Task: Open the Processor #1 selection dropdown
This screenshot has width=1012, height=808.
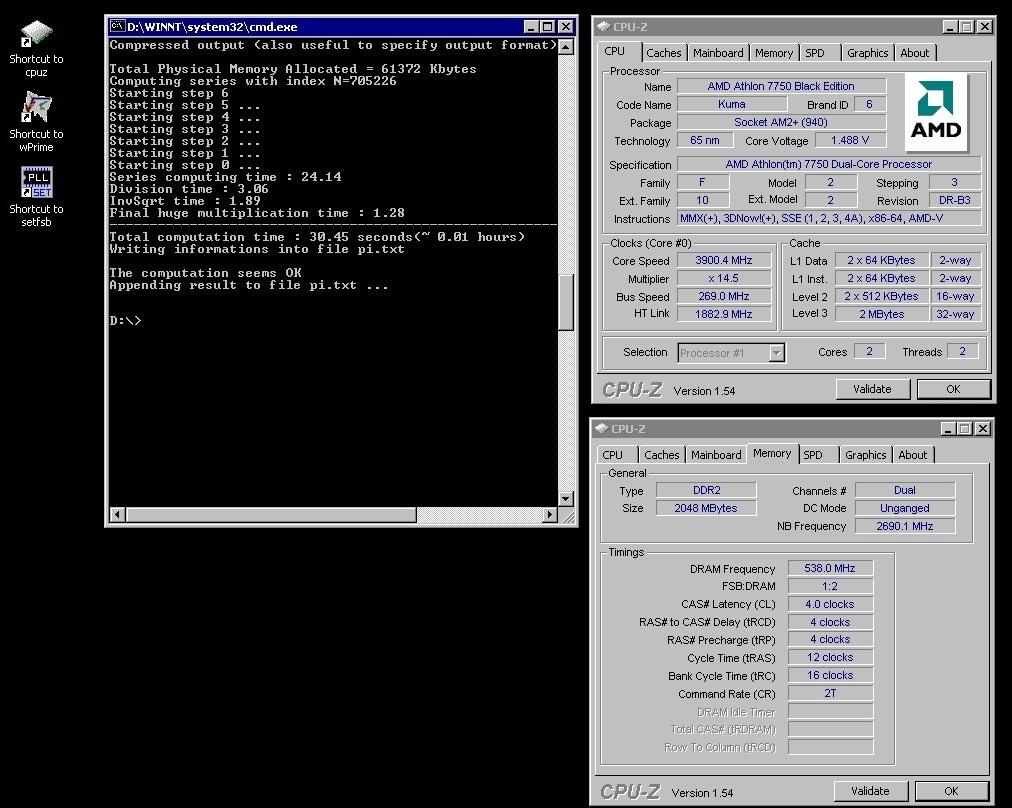Action: [776, 353]
